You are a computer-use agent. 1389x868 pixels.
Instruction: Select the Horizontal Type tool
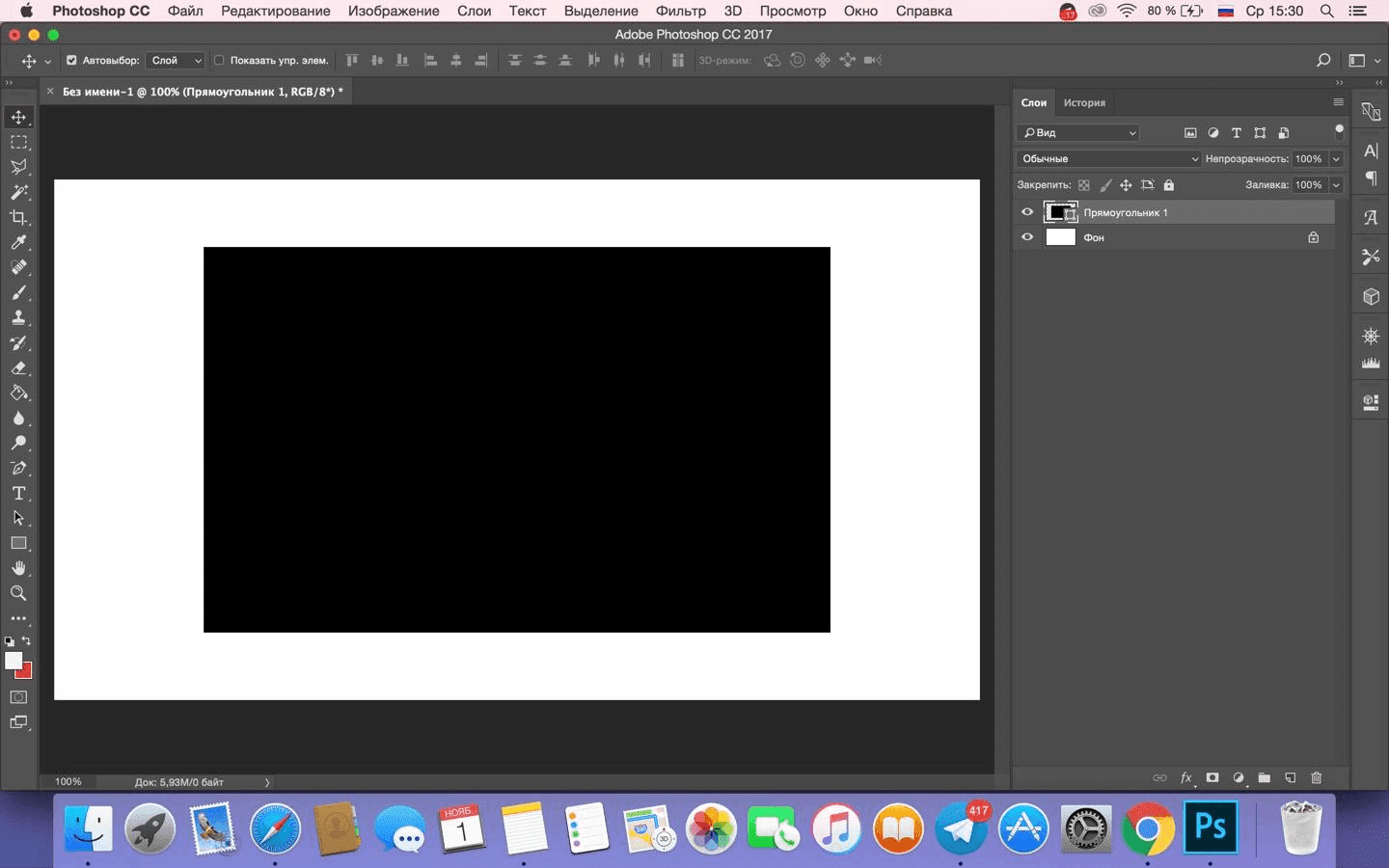click(18, 494)
